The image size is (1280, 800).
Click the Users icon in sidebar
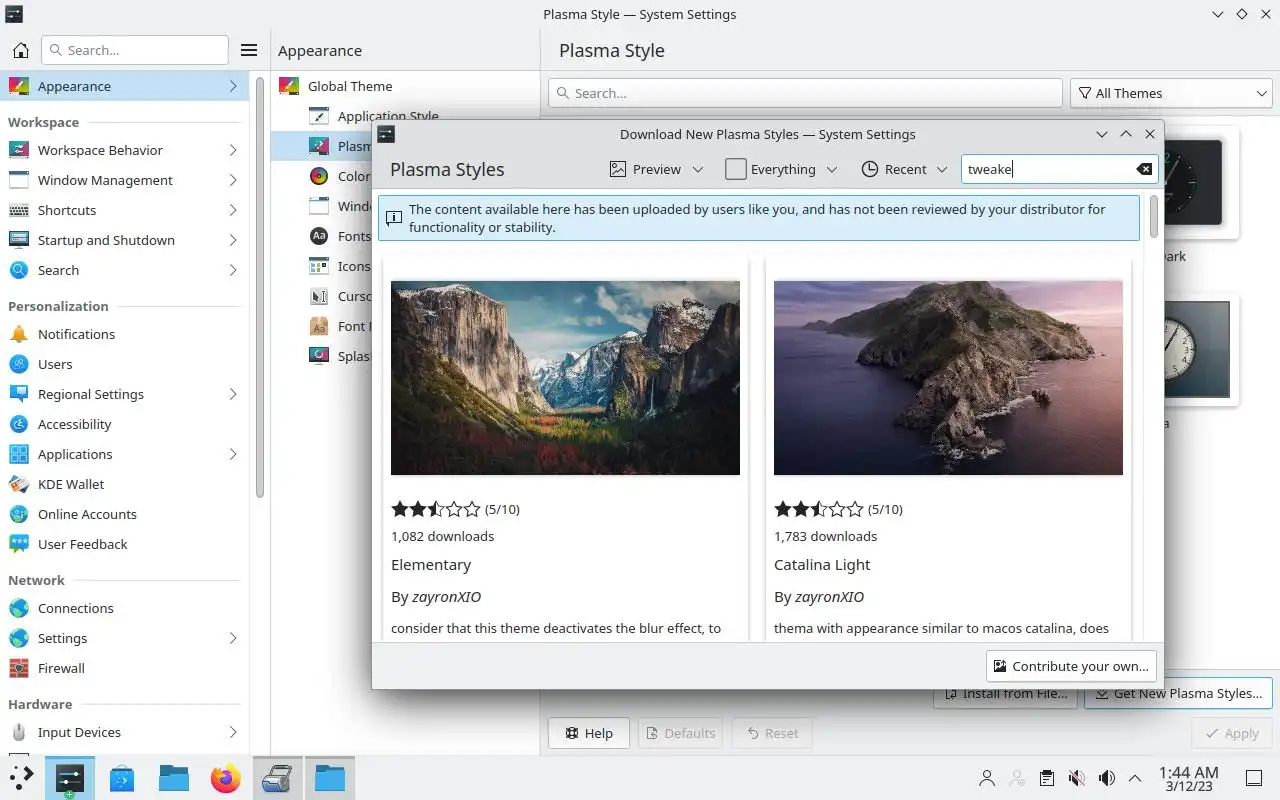pos(19,364)
